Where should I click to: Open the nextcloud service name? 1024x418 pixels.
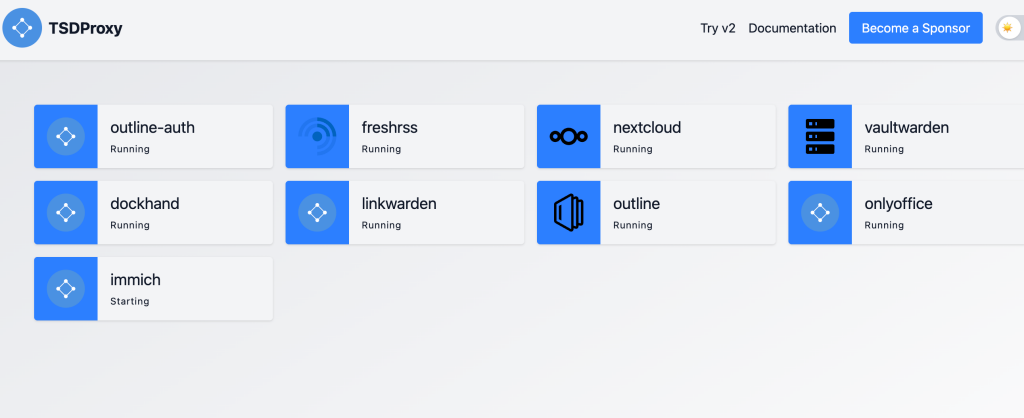coord(646,128)
